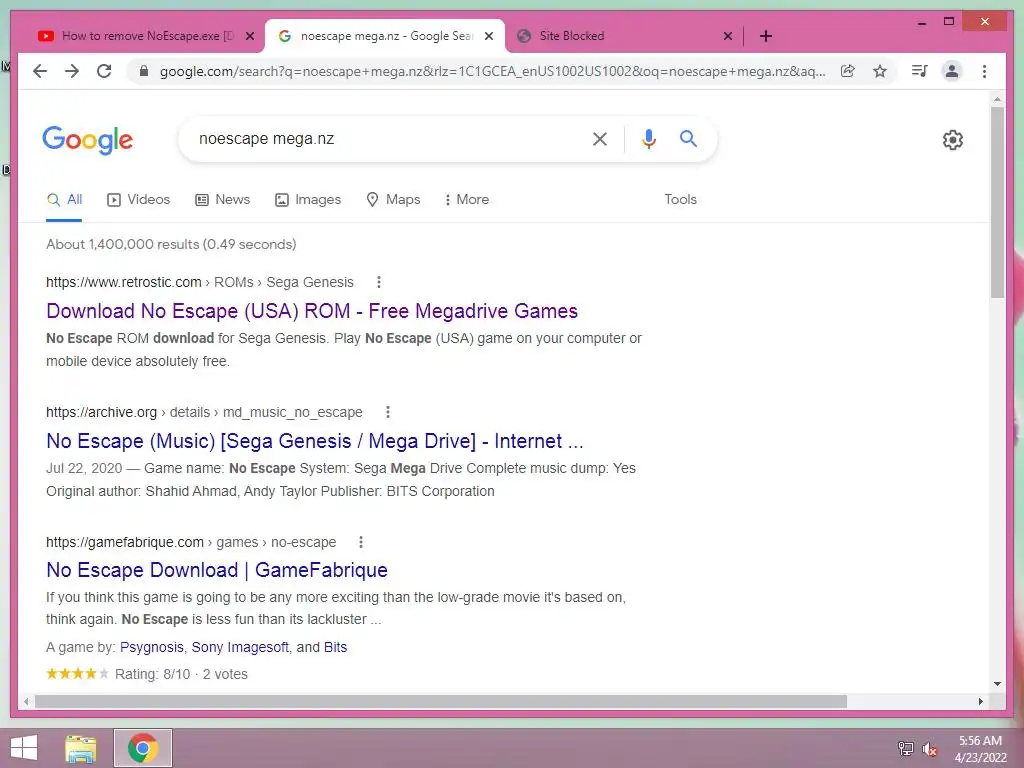Open the Windows Start menu
This screenshot has width=1024, height=768.
[x=24, y=748]
